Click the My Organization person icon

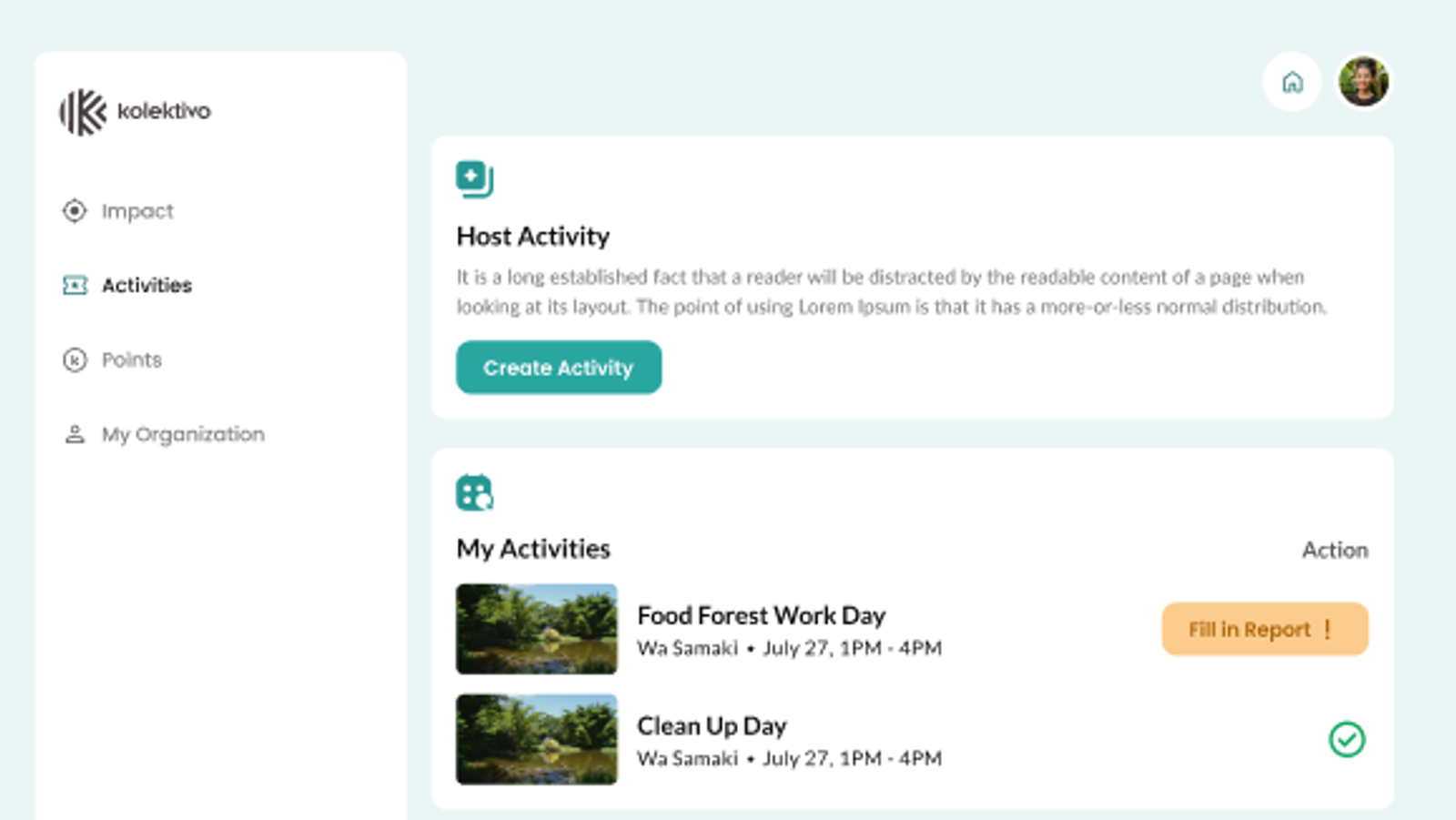pos(75,434)
